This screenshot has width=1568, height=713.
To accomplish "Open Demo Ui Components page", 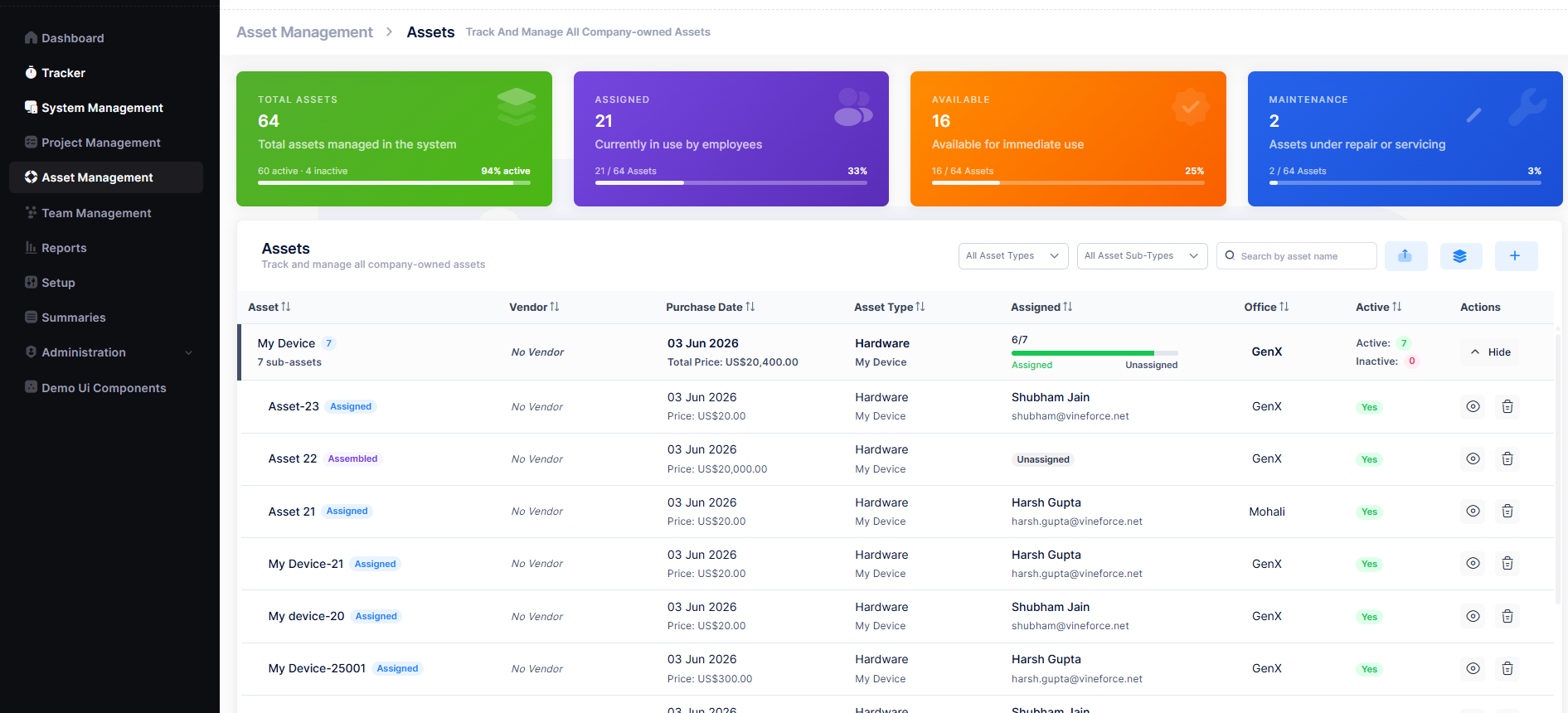I will pyautogui.click(x=106, y=387).
